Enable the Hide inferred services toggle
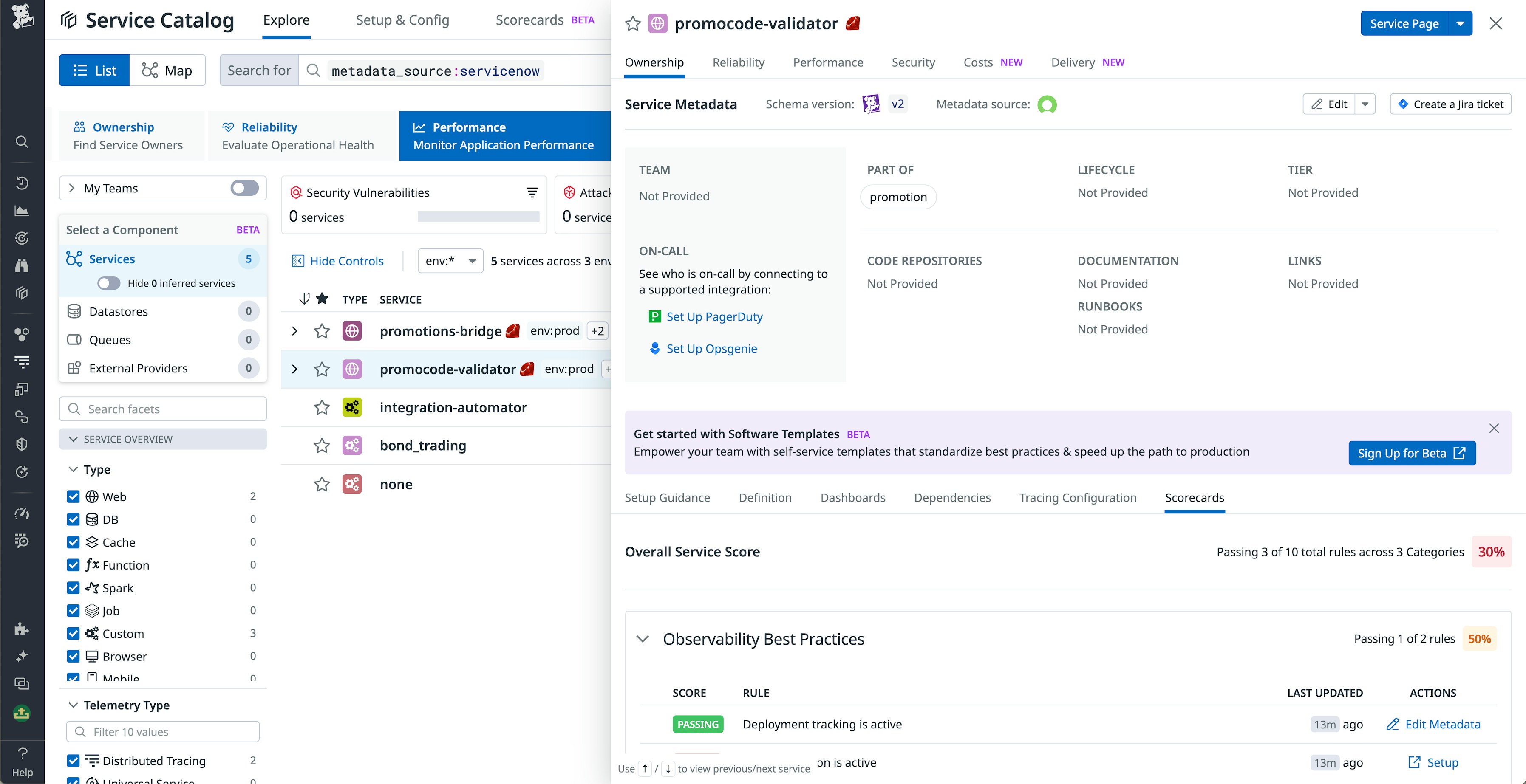 pyautogui.click(x=108, y=283)
